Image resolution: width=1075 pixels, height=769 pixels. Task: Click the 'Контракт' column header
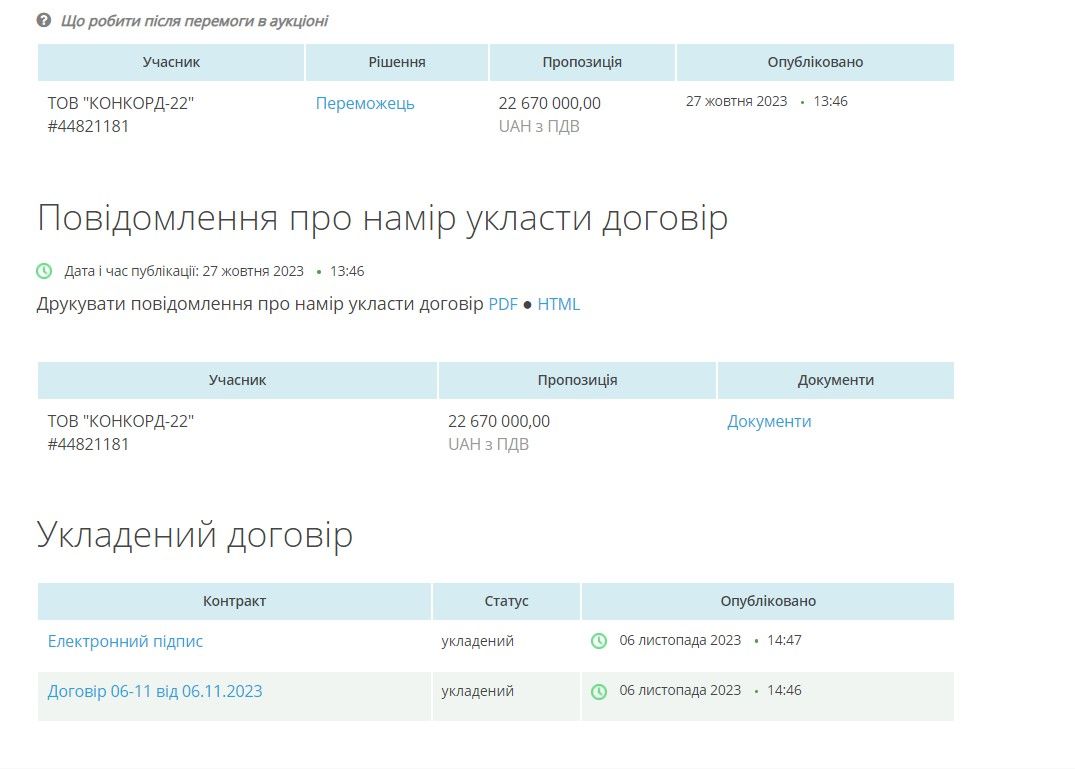234,601
